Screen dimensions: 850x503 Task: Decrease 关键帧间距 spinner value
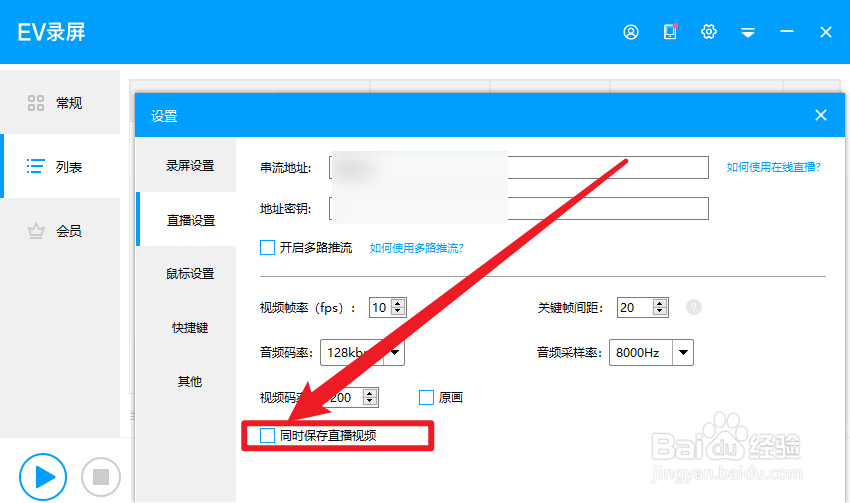(660, 311)
